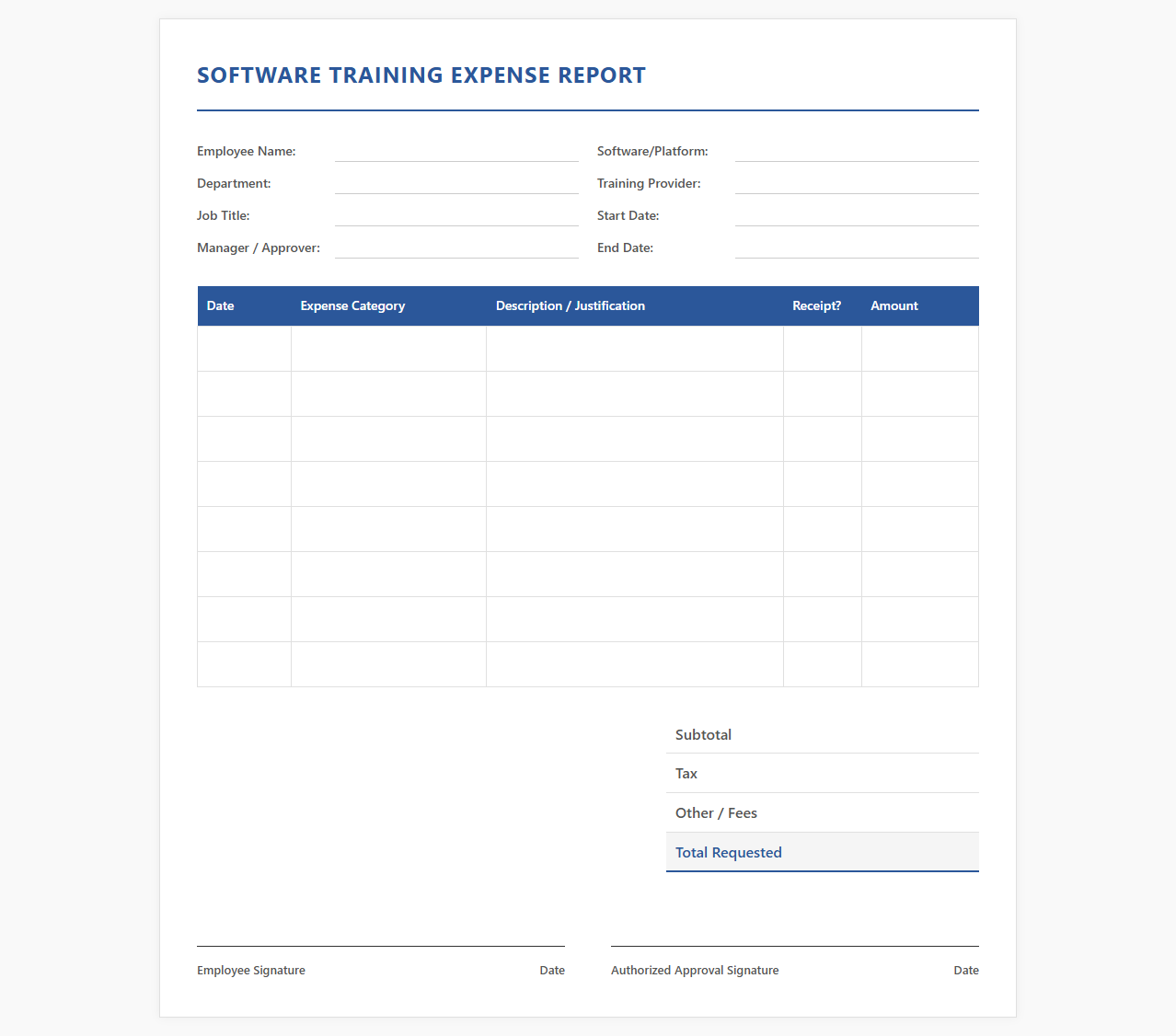1176x1036 pixels.
Task: Select the 'Receipt?' column header
Action: 823,306
